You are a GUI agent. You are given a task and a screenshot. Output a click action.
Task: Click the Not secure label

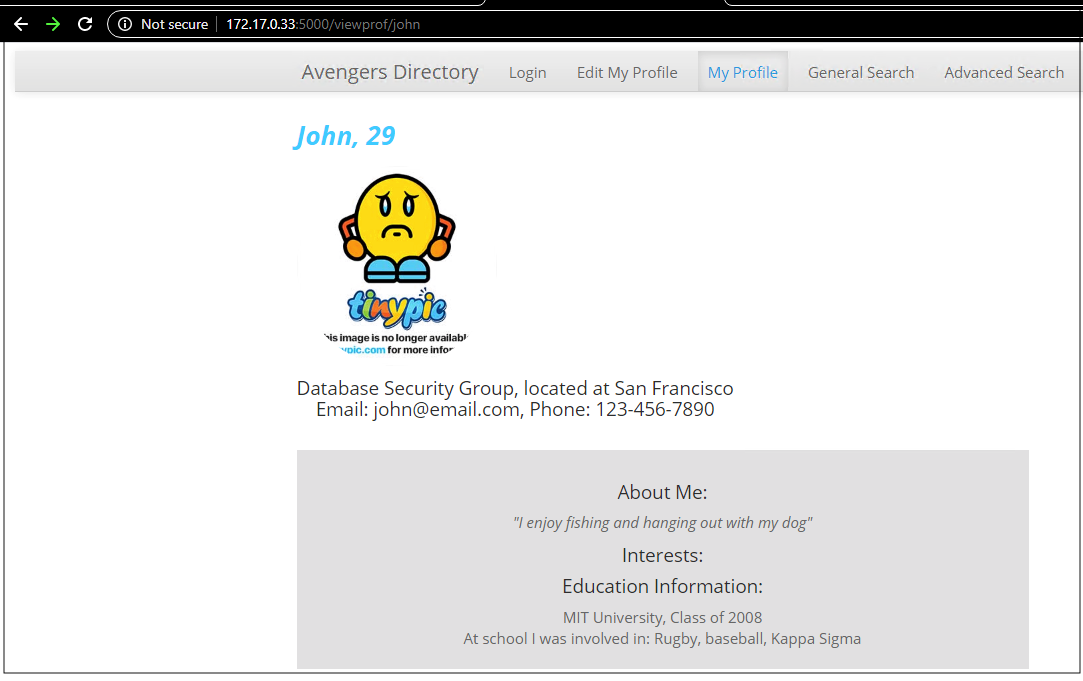click(174, 24)
